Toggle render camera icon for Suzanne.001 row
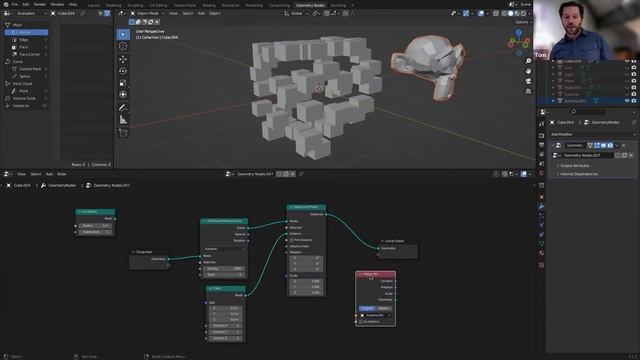Image resolution: width=640 pixels, height=360 pixels. pyautogui.click(x=634, y=101)
